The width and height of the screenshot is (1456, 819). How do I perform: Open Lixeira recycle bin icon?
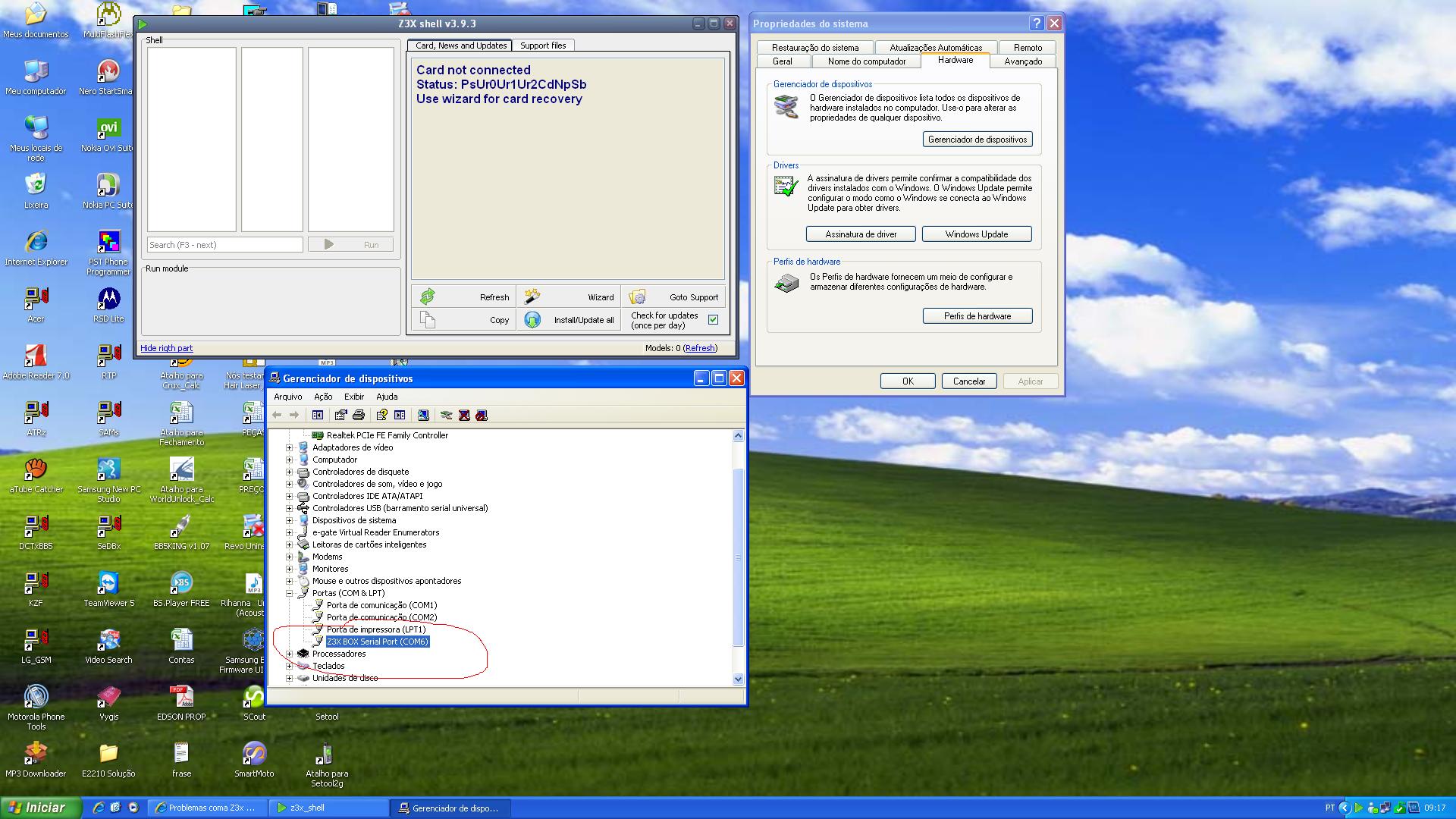(x=36, y=191)
